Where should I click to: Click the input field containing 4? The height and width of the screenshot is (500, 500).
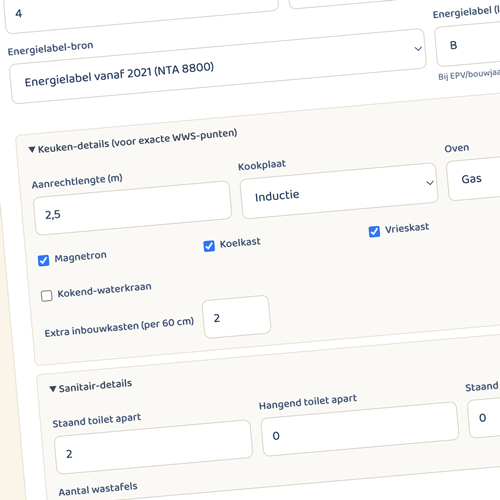[141, 12]
